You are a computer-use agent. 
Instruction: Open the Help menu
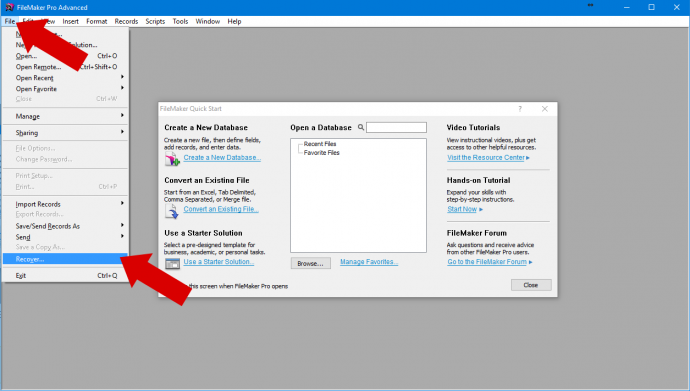(235, 21)
